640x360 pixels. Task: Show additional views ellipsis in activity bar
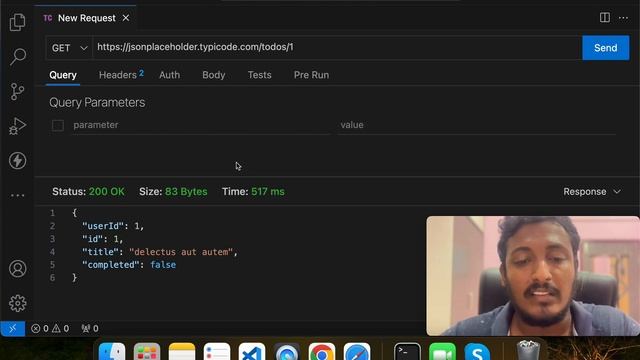pos(17,196)
